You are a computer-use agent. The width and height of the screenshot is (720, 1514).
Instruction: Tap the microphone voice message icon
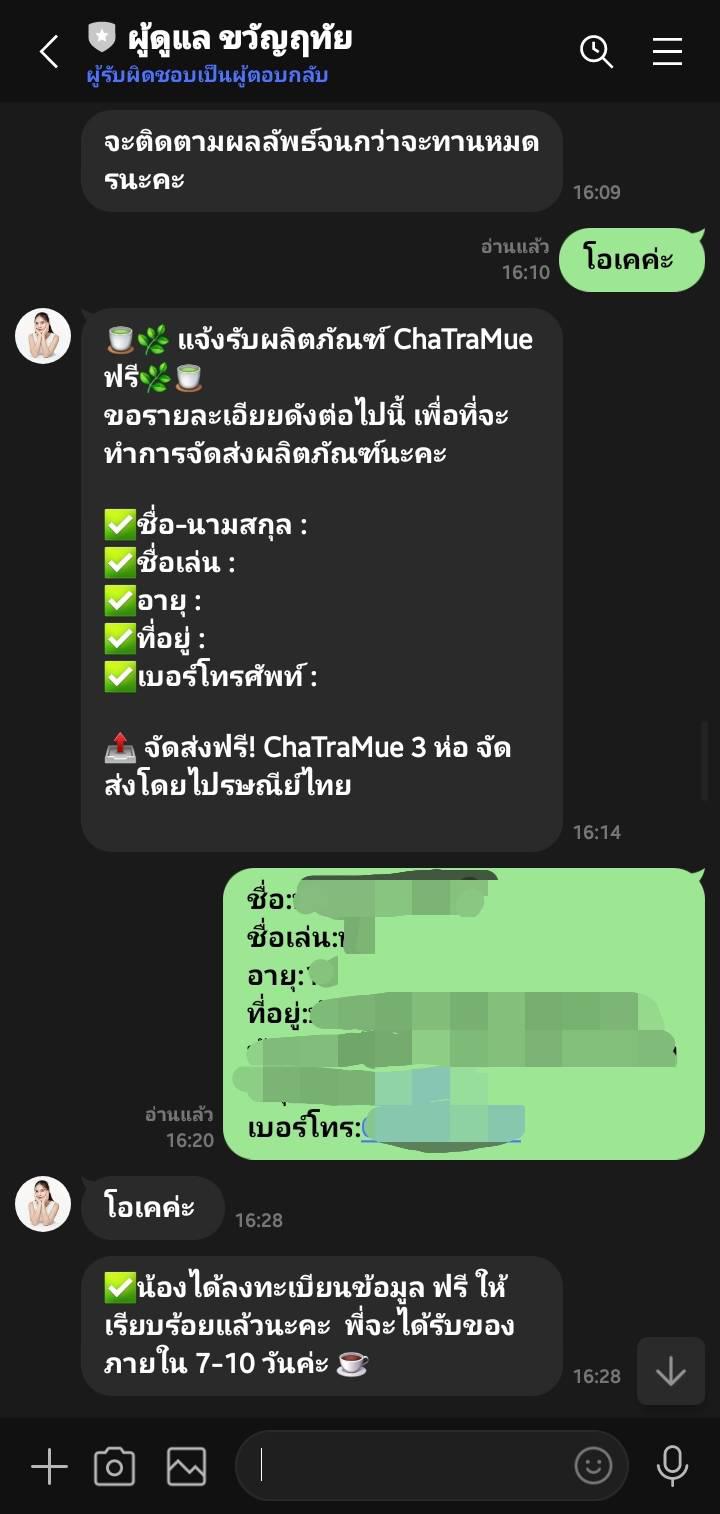click(672, 1466)
